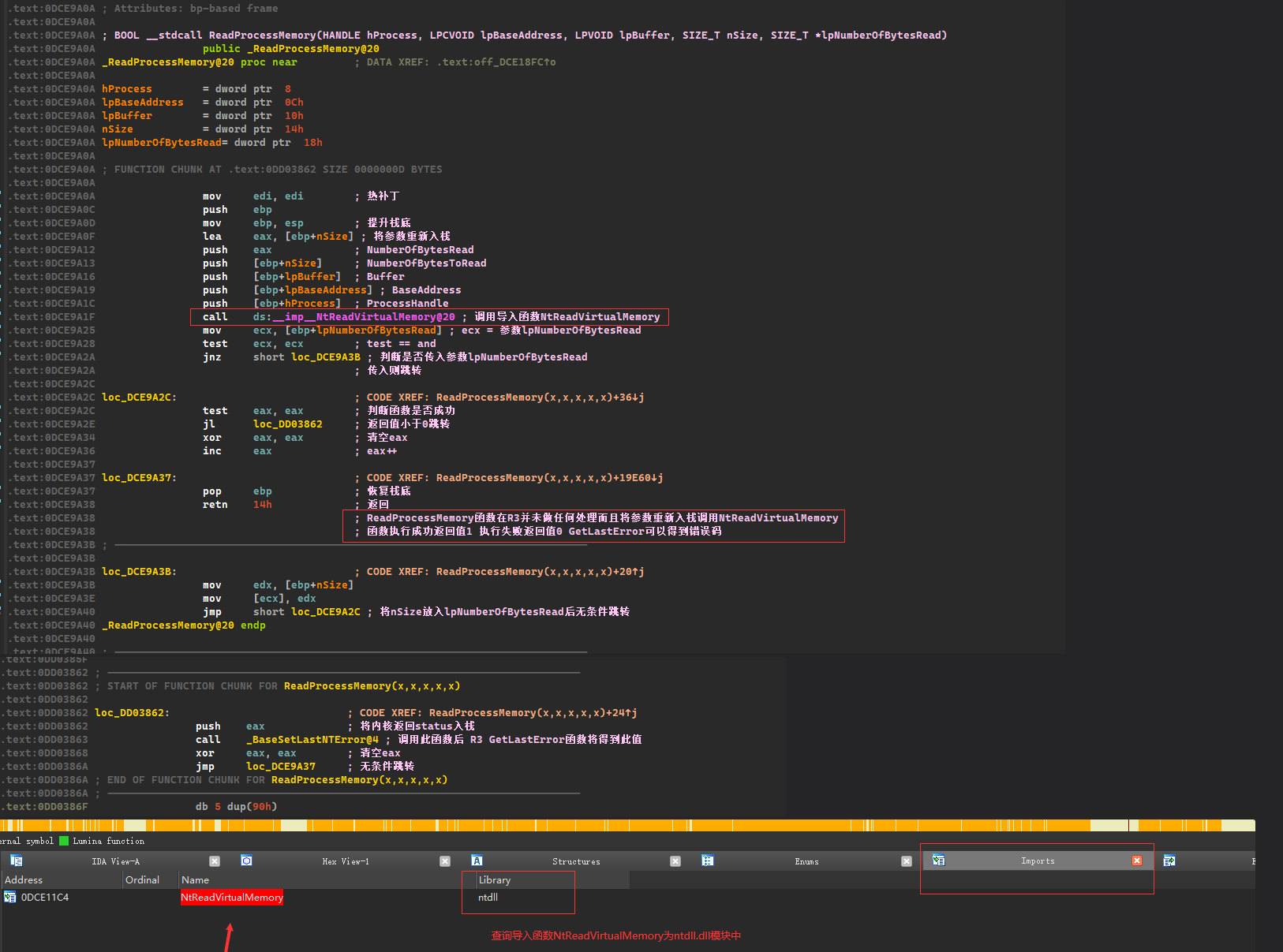The height and width of the screenshot is (952, 1283).
Task: Click the _ReadProcessMemory@20 endp line
Action: 183,625
